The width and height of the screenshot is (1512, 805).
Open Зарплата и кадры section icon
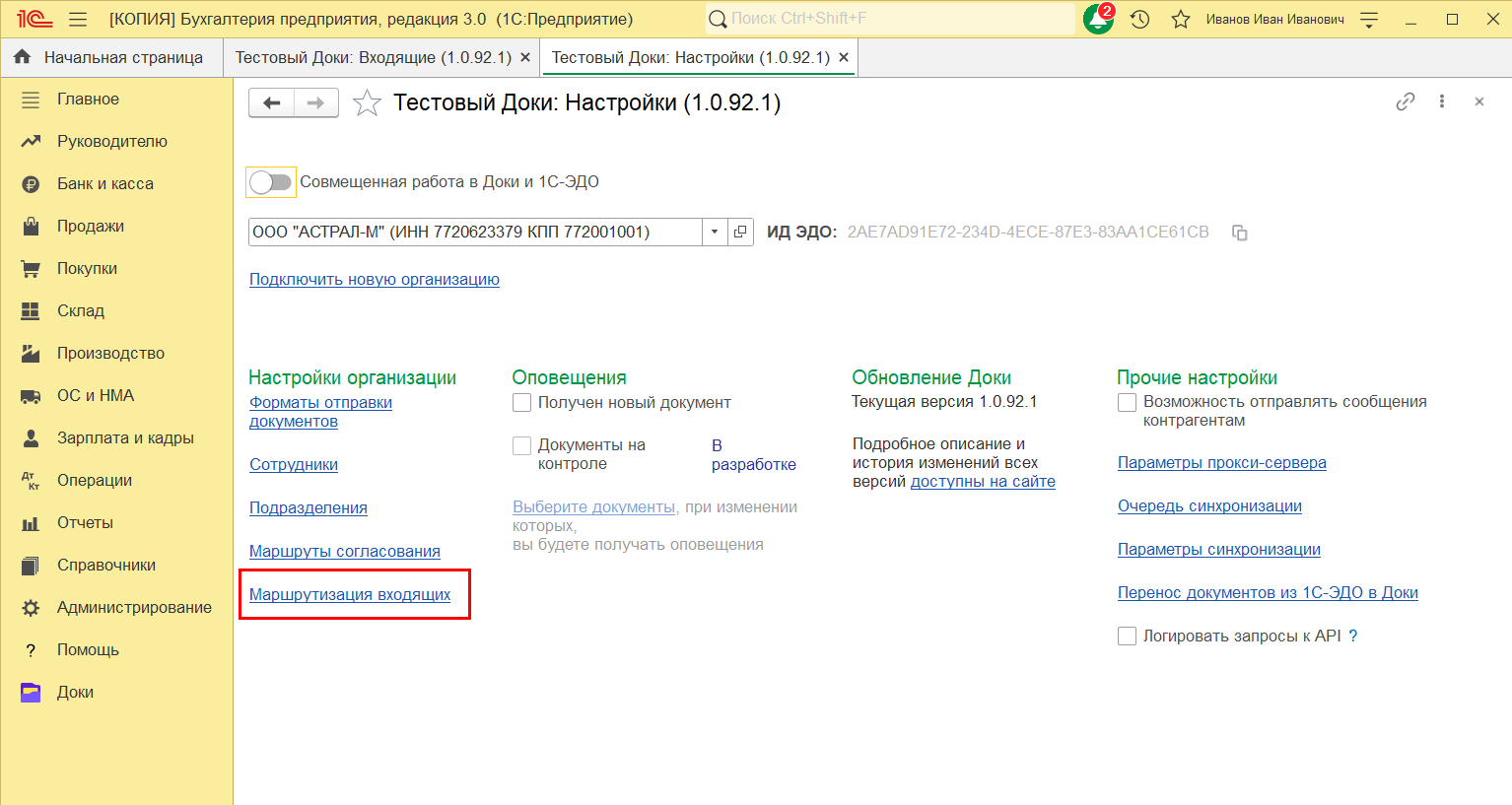coord(31,437)
